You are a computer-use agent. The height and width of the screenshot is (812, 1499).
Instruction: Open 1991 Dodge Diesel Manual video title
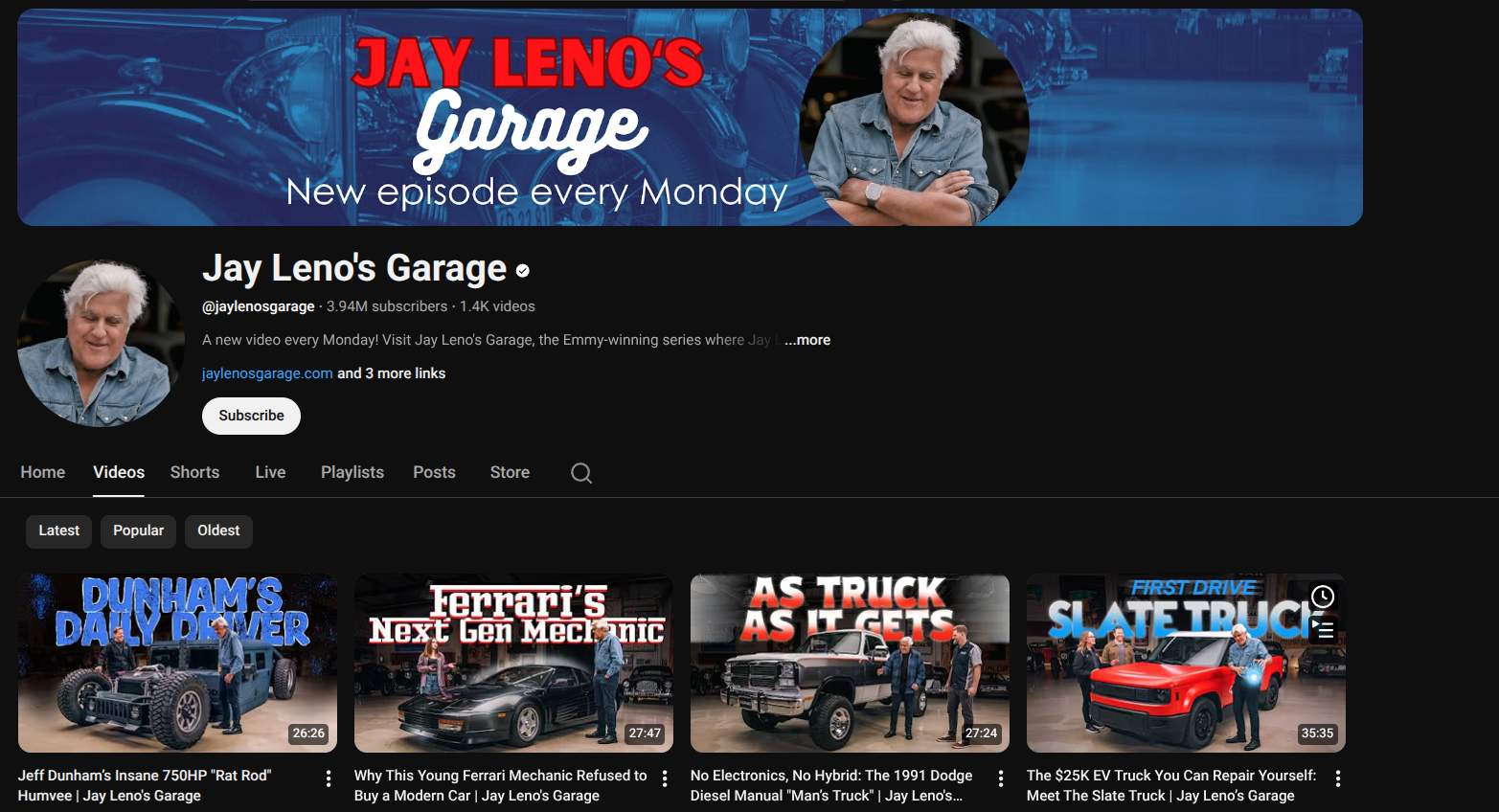pos(831,785)
